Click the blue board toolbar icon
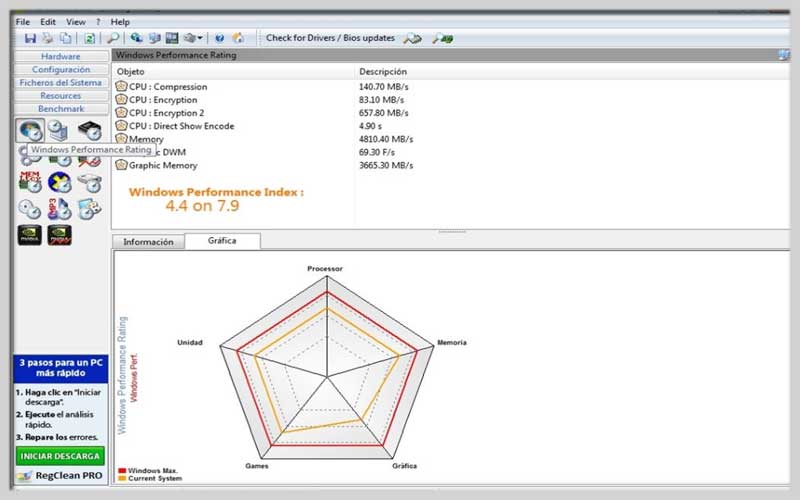This screenshot has width=800, height=500. click(172, 38)
